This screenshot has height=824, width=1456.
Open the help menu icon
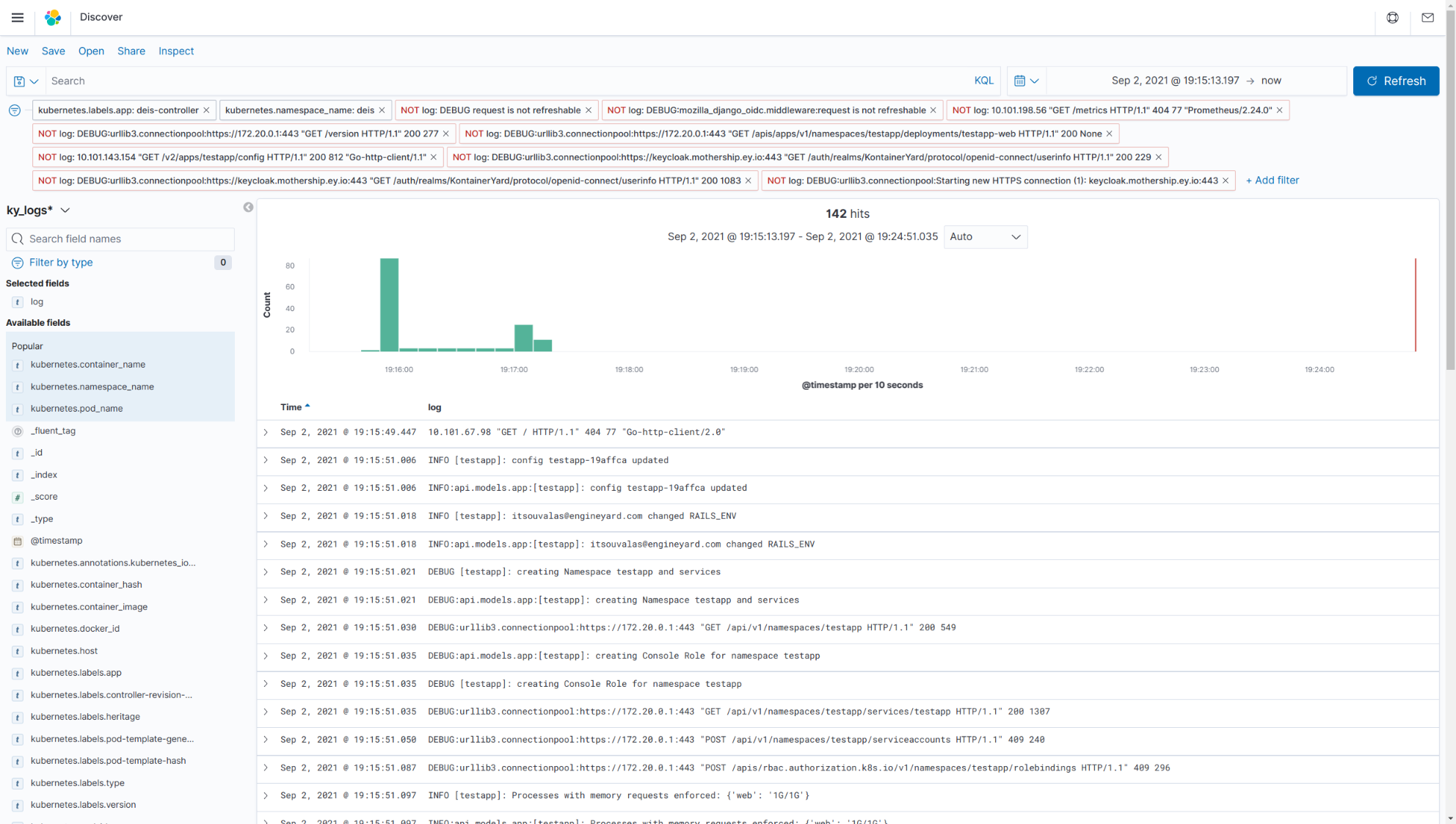[1392, 18]
